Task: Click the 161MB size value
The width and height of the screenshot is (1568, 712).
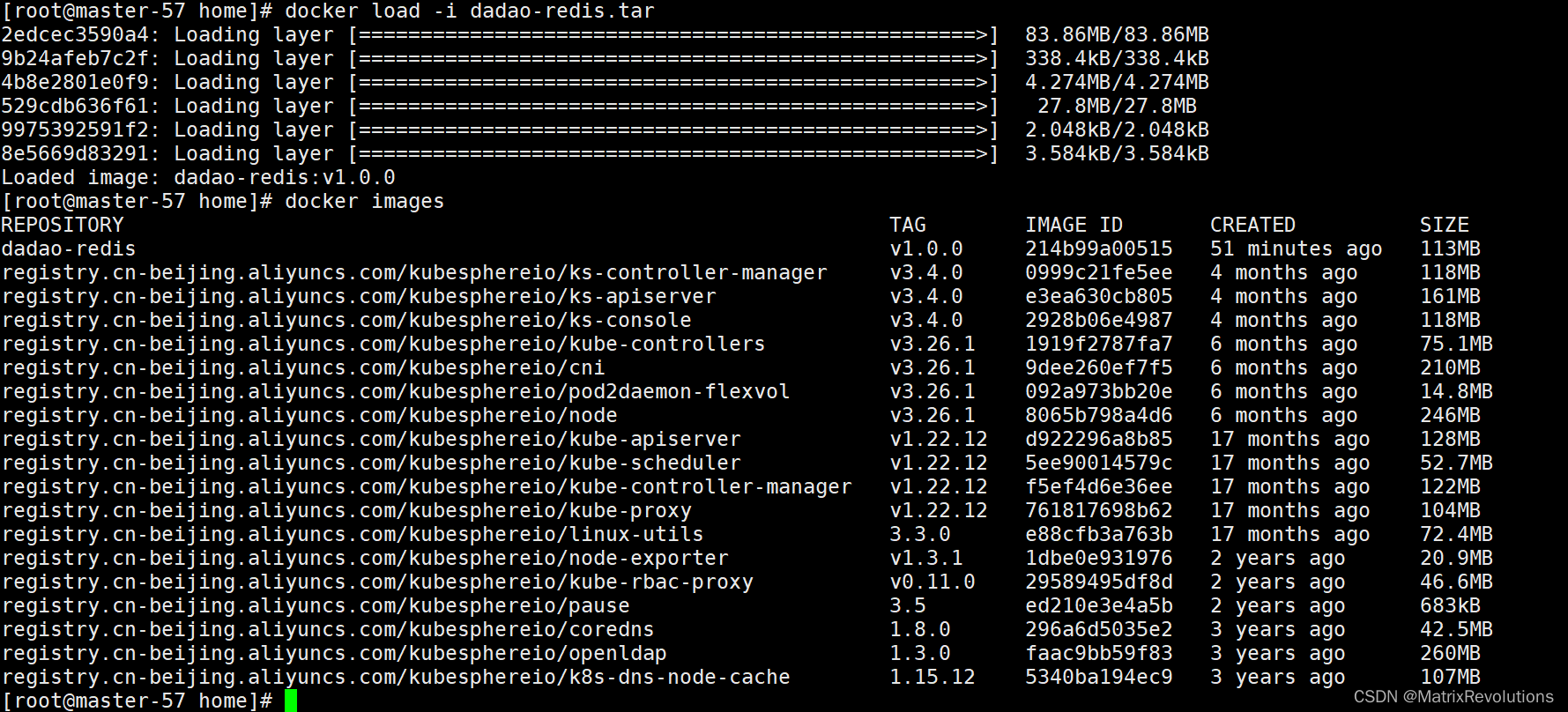Action: 1450,297
